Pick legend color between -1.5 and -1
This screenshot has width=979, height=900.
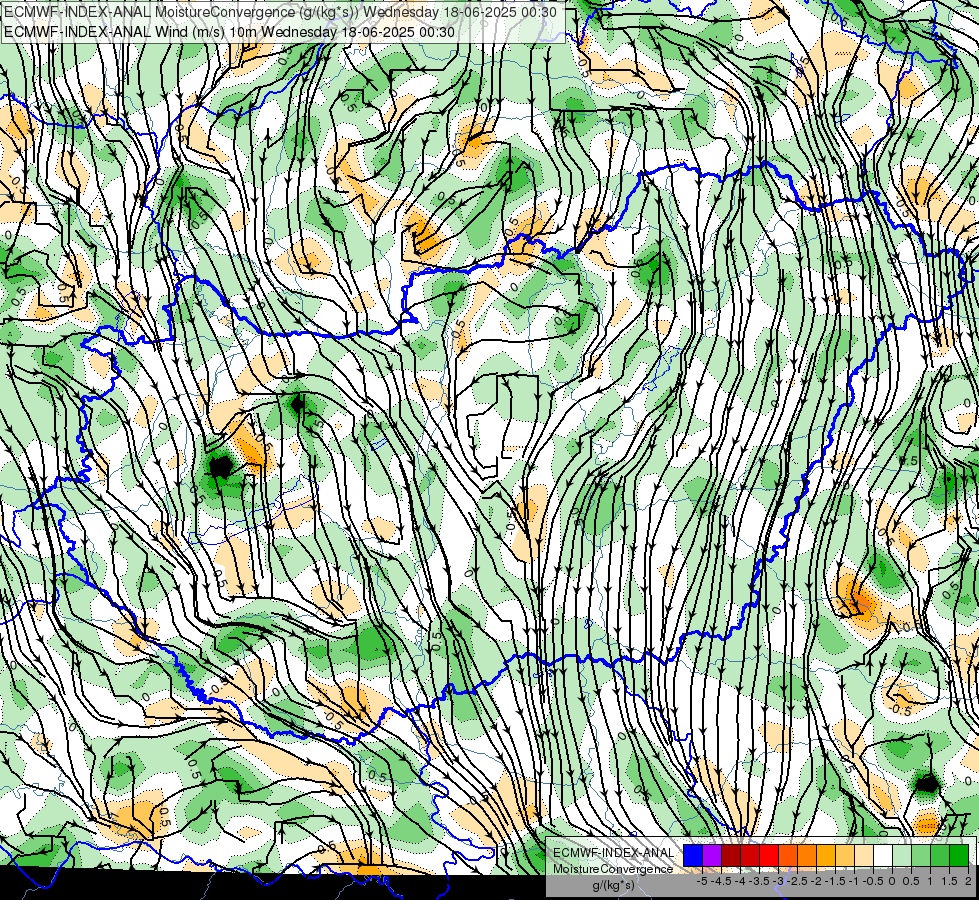[x=845, y=855]
